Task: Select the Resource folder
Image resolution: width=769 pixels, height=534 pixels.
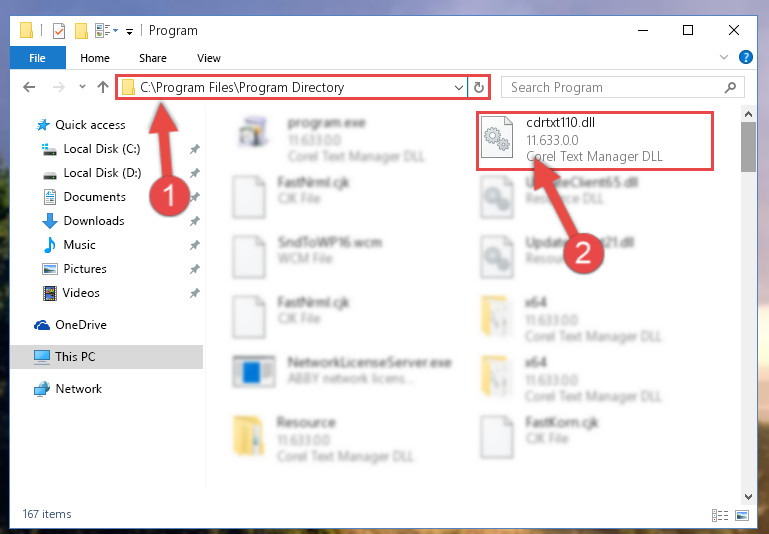Action: [324, 438]
